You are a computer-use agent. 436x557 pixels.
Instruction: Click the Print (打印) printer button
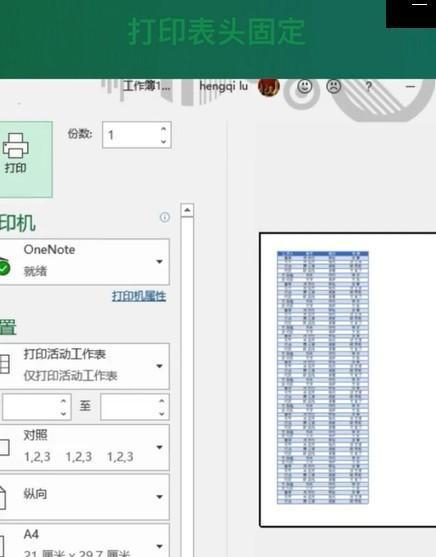click(x=25, y=159)
